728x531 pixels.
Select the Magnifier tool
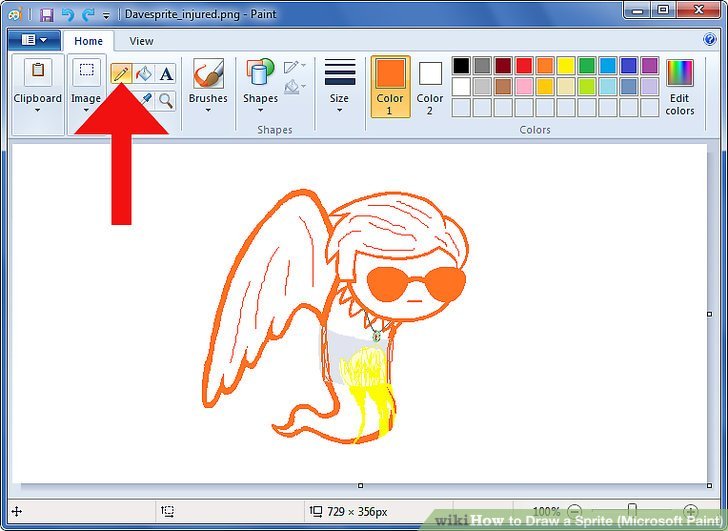tap(166, 100)
